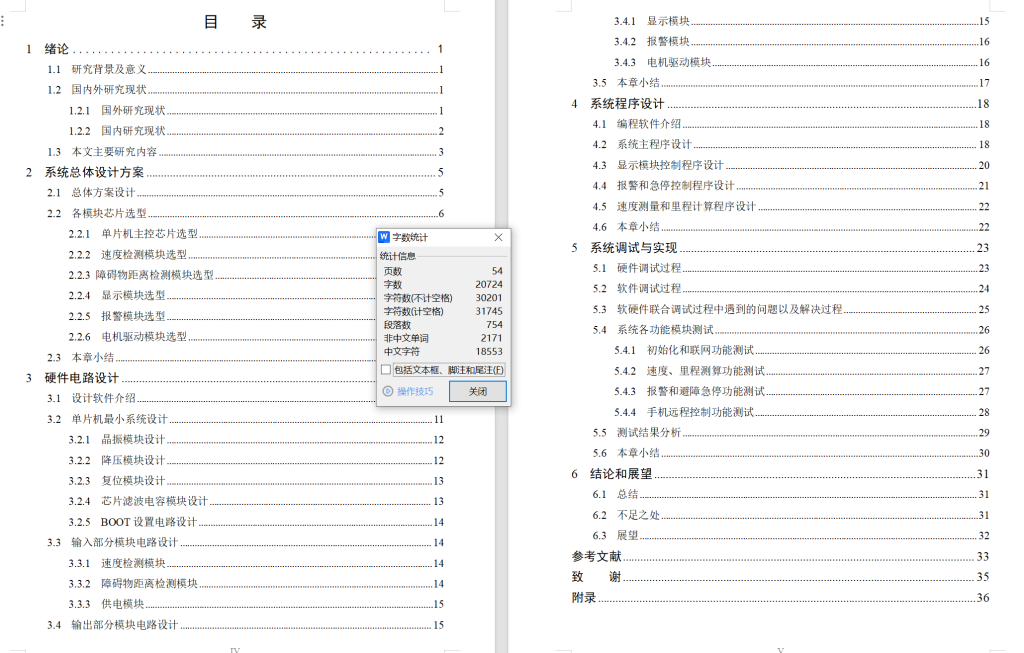The height and width of the screenshot is (653, 1024).
Task: Click the 关闭 button in the word count dialog
Action: coord(477,391)
